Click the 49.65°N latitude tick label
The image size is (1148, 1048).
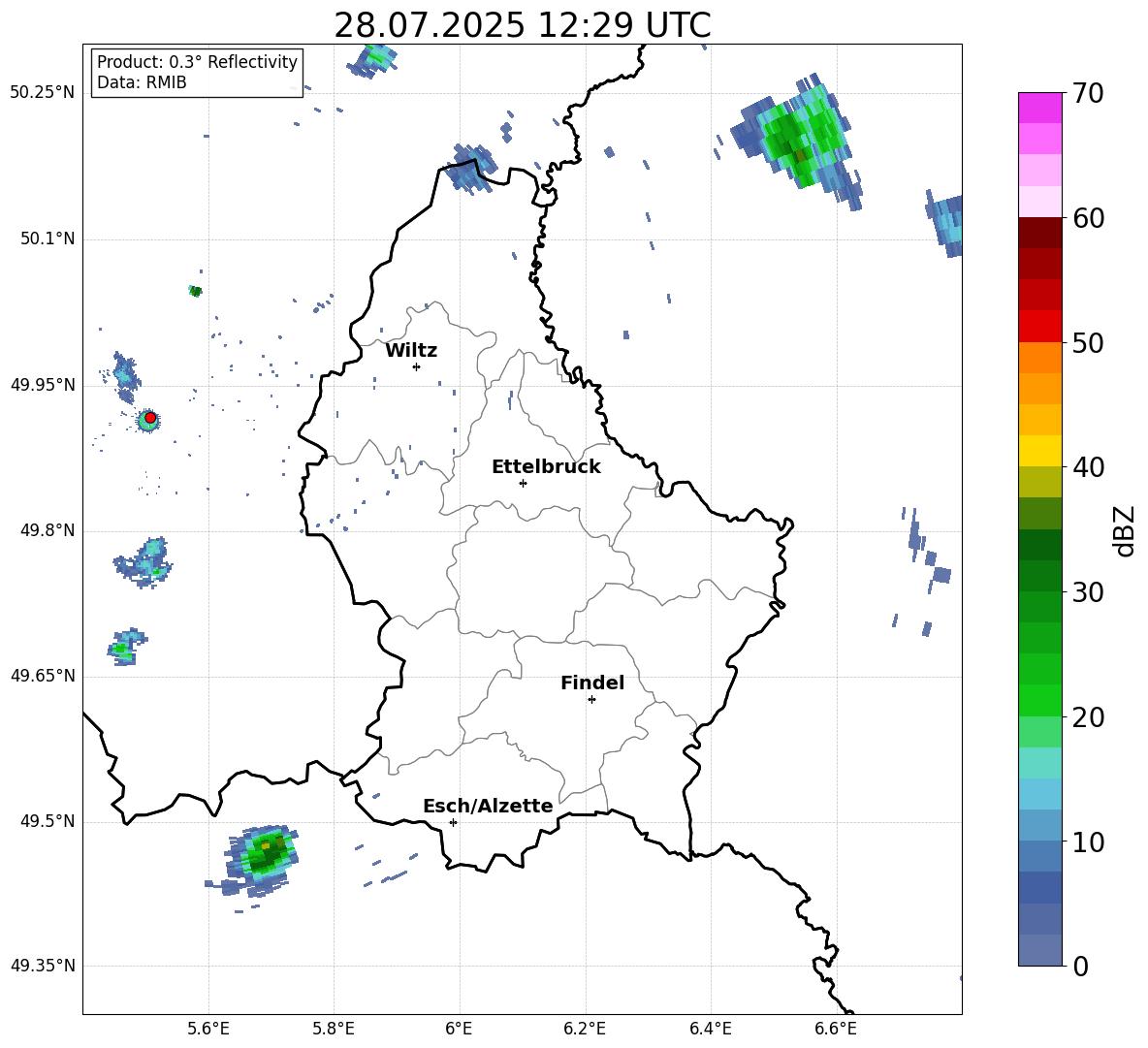point(43,676)
